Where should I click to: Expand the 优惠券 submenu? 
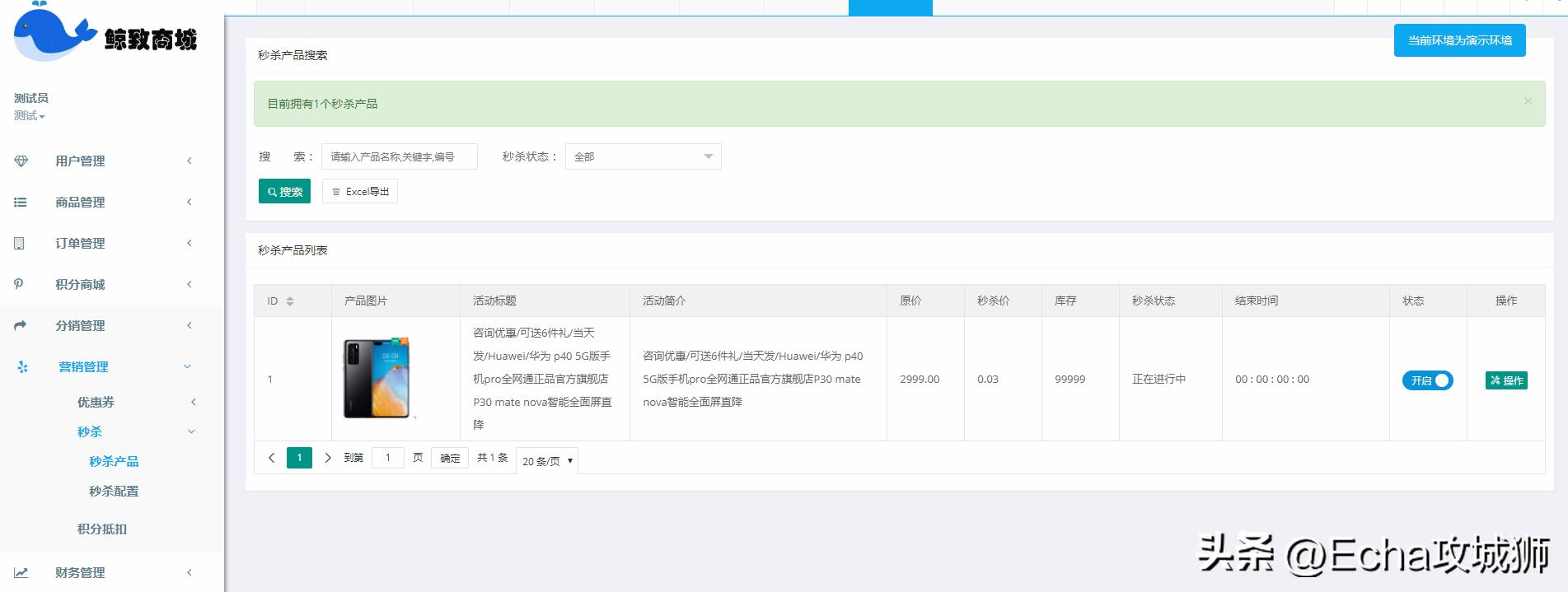(111, 403)
